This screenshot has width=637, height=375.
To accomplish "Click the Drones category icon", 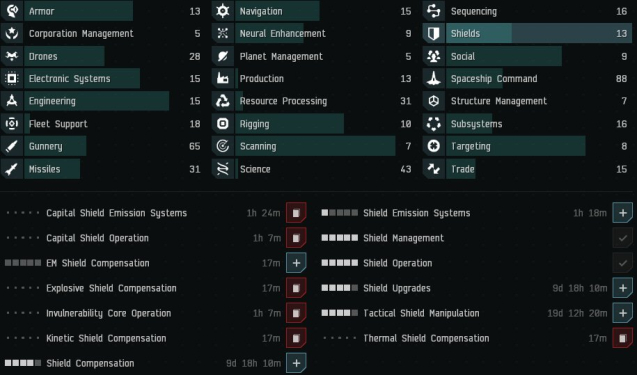I will click(12, 56).
